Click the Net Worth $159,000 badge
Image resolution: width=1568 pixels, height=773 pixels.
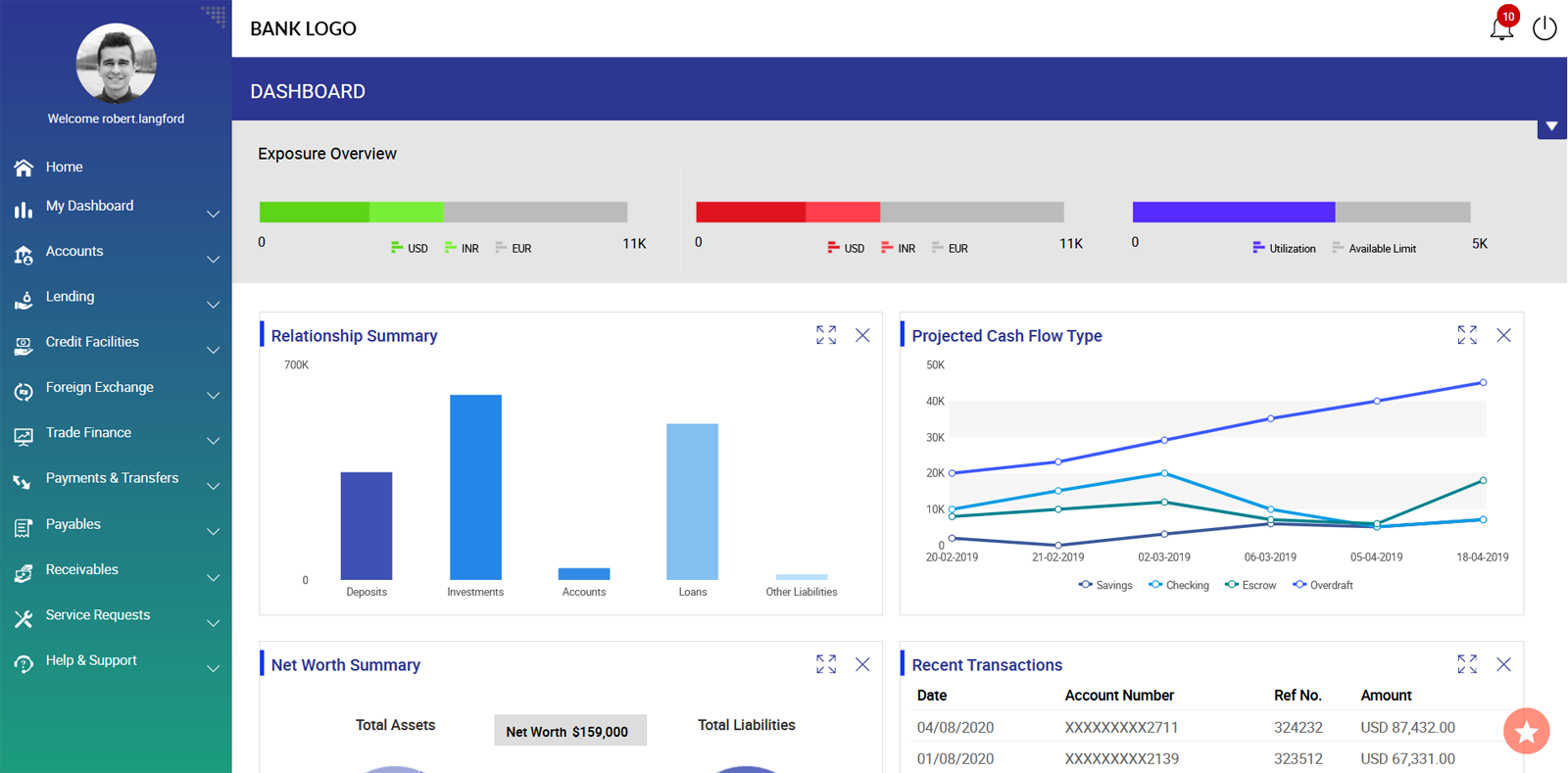[569, 731]
